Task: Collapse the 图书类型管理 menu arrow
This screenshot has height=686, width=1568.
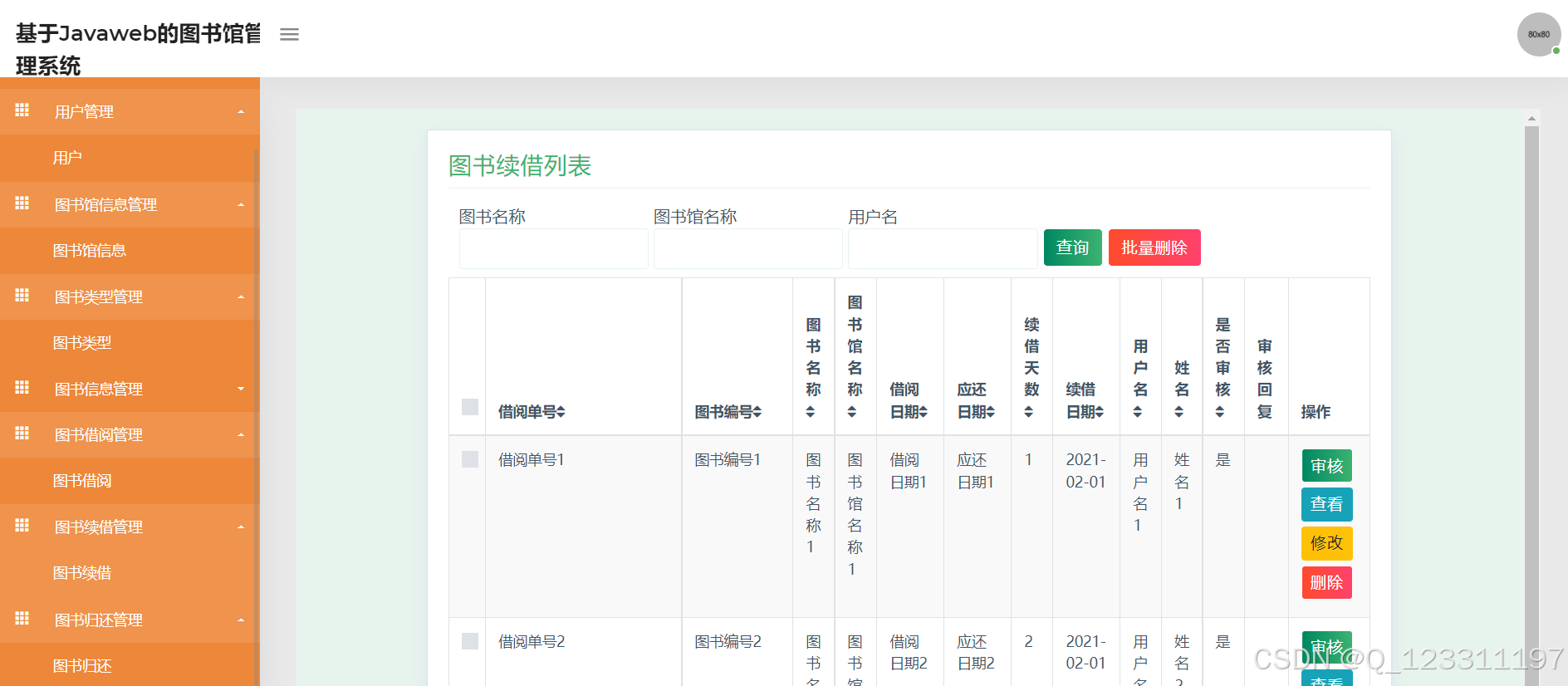Action: [241, 297]
